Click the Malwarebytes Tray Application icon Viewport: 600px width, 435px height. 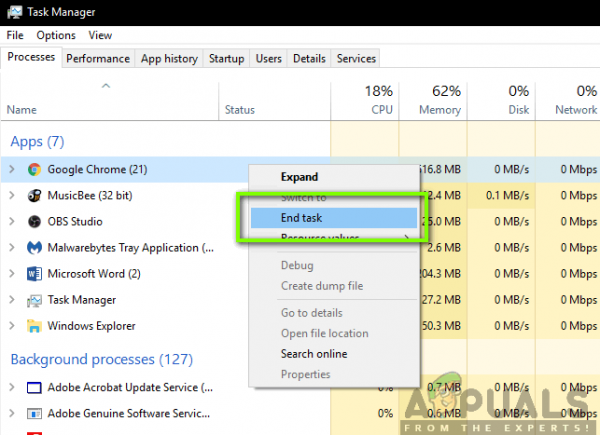coord(34,248)
